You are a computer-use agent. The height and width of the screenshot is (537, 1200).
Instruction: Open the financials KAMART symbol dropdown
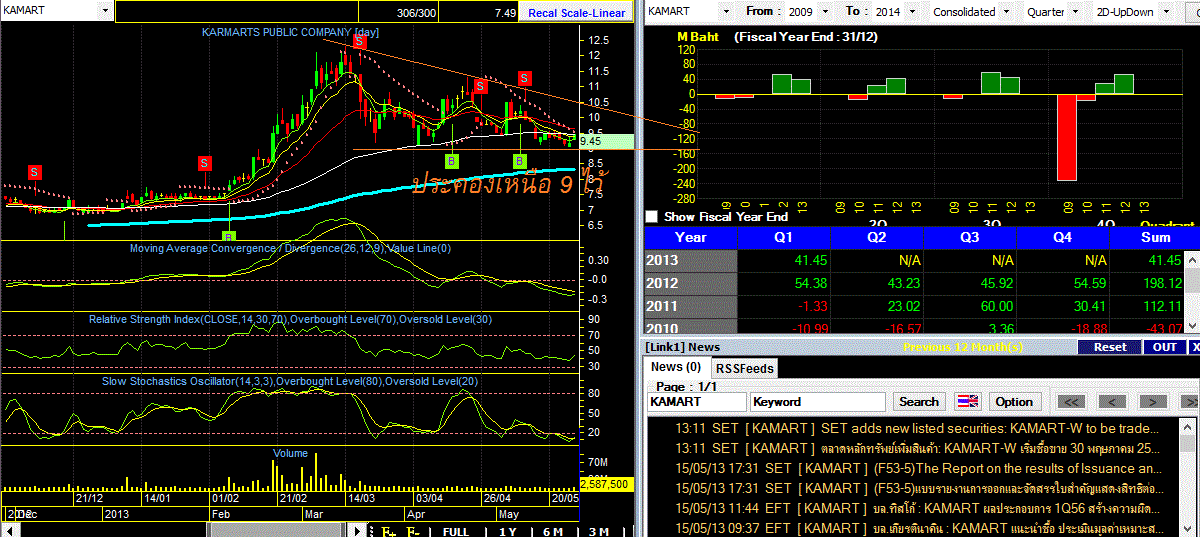728,12
